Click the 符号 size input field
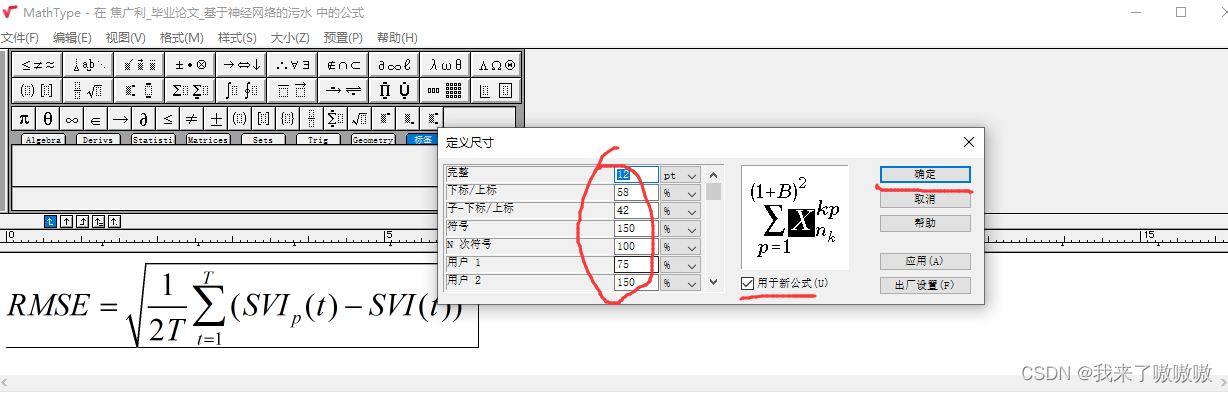This screenshot has width=1228, height=393. pos(636,229)
